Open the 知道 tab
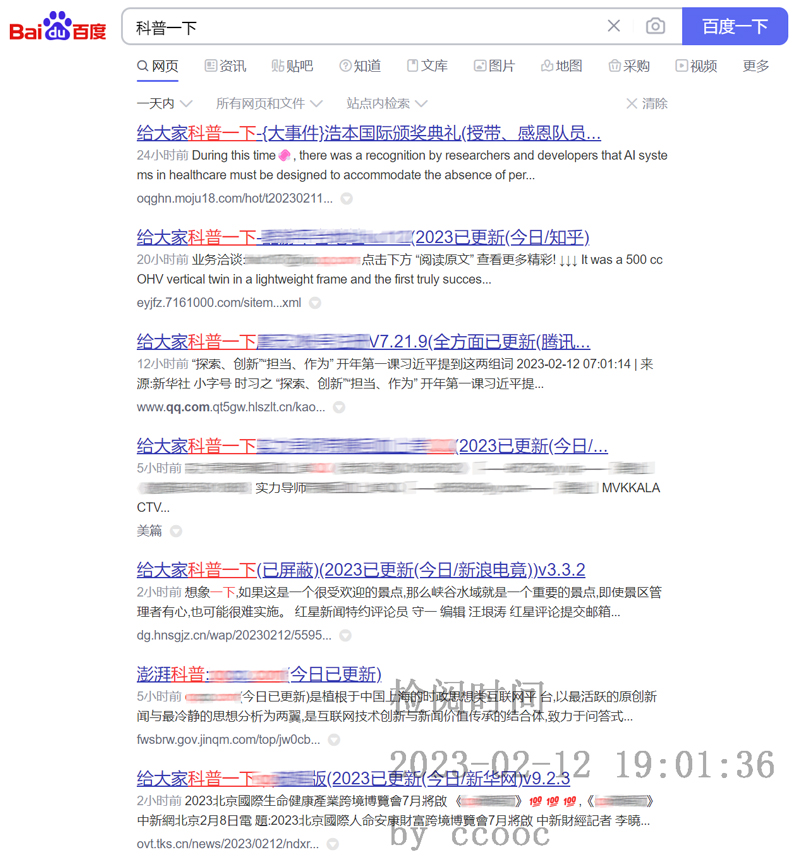 pos(360,66)
